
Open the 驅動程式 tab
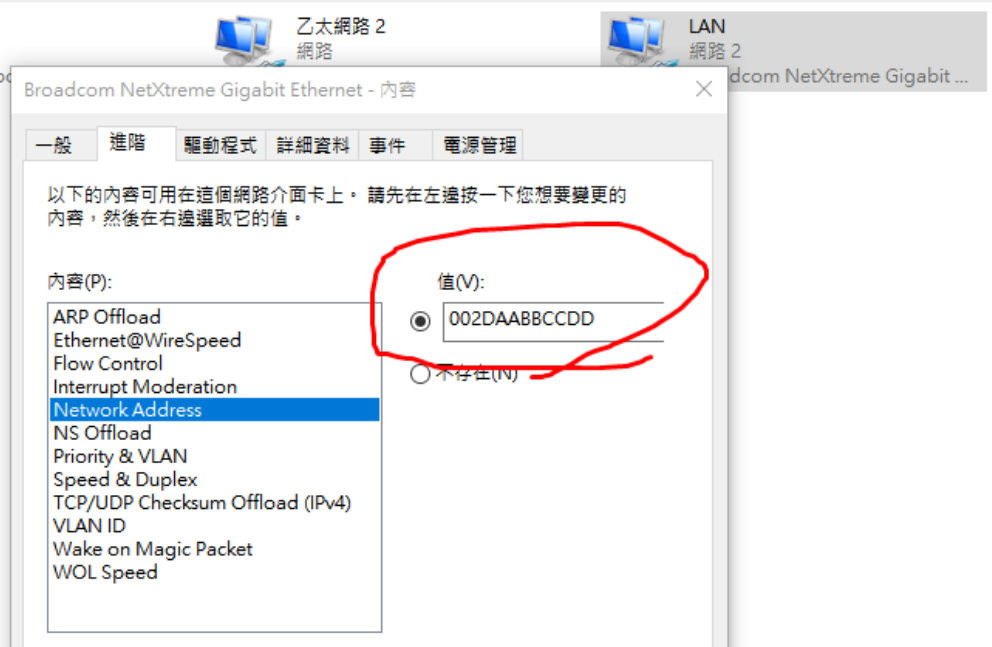click(220, 145)
